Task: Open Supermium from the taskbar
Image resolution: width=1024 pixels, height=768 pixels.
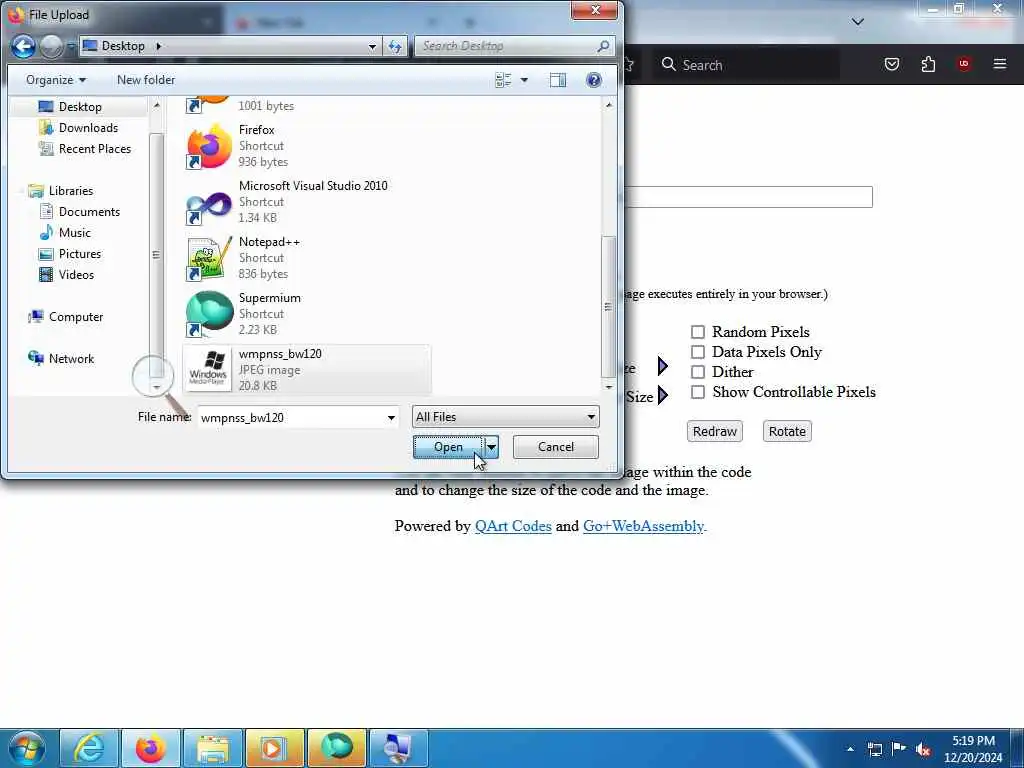Action: pos(337,748)
